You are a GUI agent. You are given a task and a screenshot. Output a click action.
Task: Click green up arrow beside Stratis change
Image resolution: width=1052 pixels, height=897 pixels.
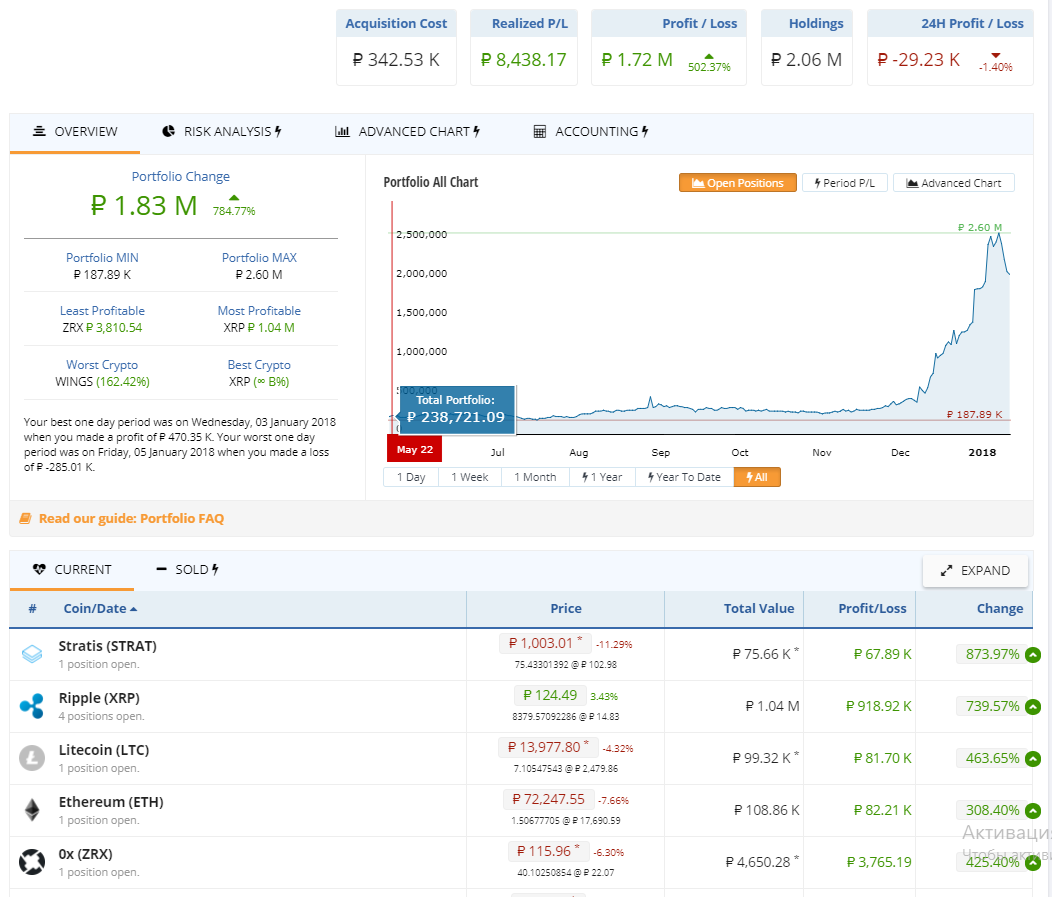coord(1033,655)
